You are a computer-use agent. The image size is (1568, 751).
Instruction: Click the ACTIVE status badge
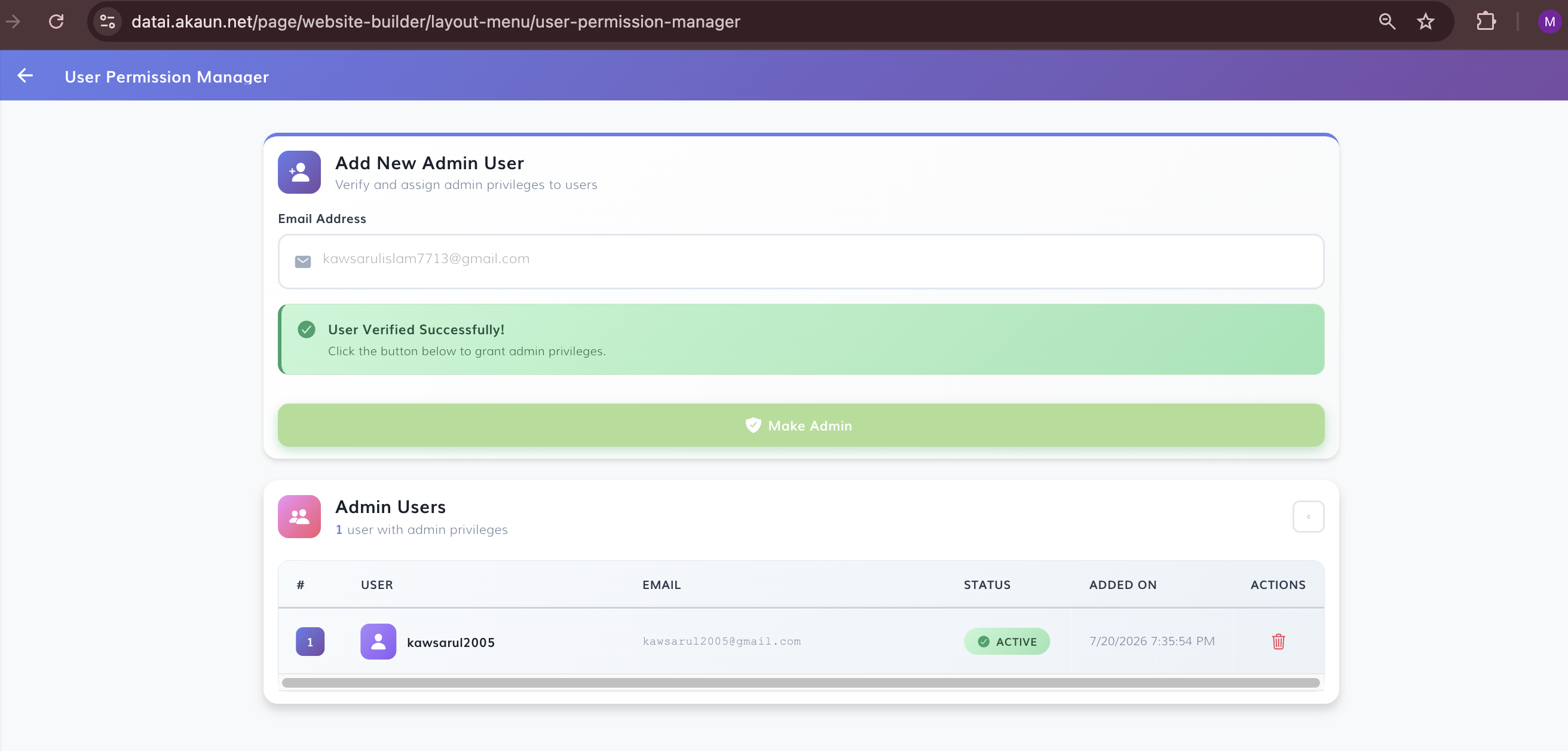[x=1007, y=642]
